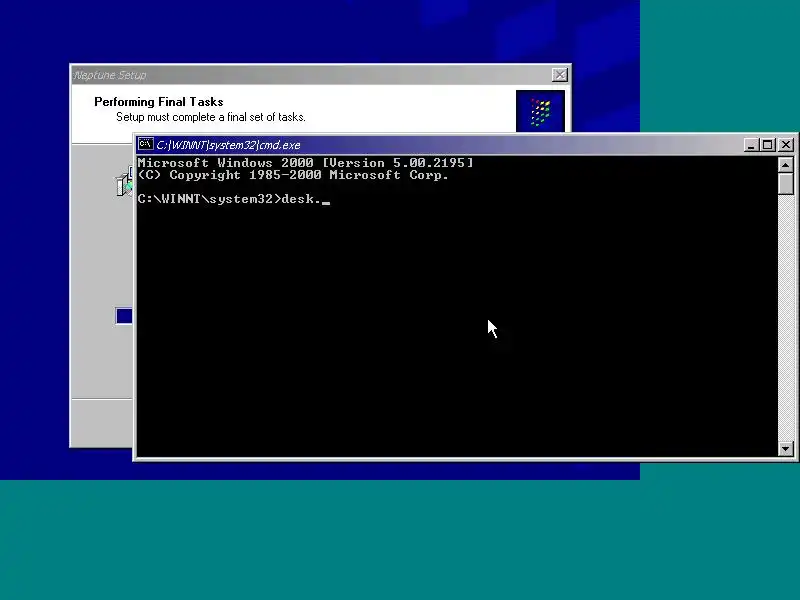Click the 'Microsoft Windows 2000 [Version 5.00.2195]' line
This screenshot has height=600, width=800.
pyautogui.click(x=306, y=163)
